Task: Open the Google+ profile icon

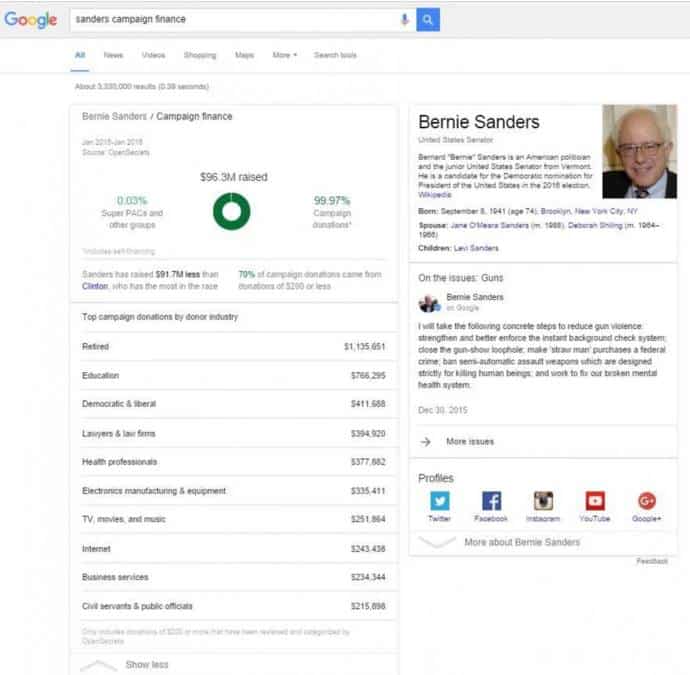Action: (646, 501)
